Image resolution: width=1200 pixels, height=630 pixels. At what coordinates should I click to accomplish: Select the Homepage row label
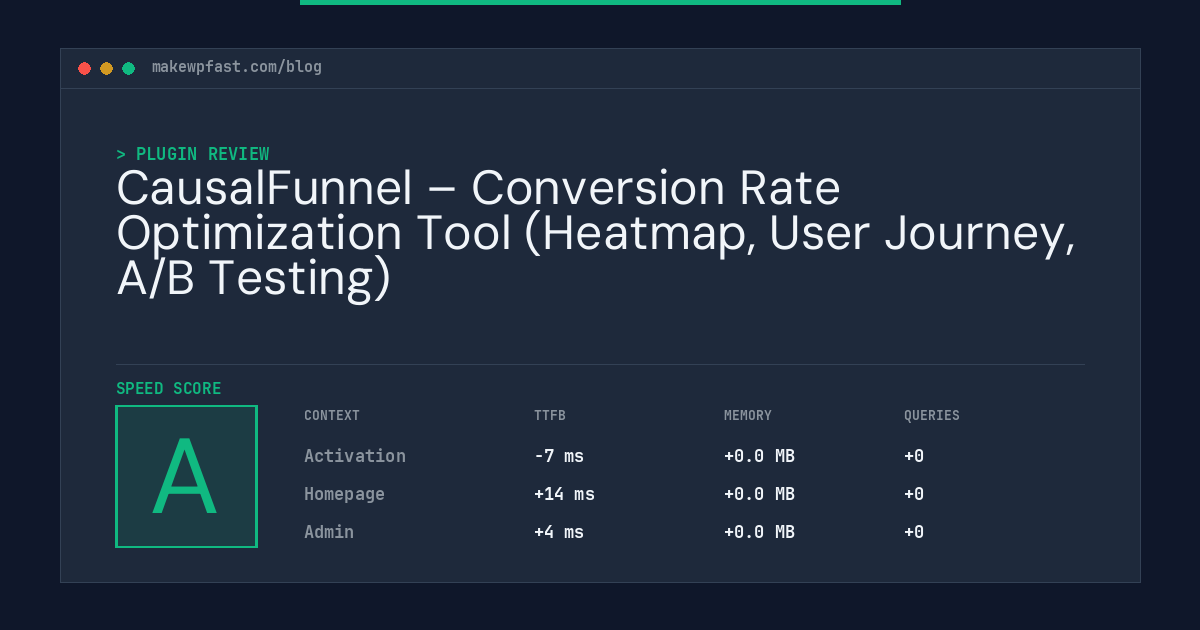pyautogui.click(x=344, y=494)
